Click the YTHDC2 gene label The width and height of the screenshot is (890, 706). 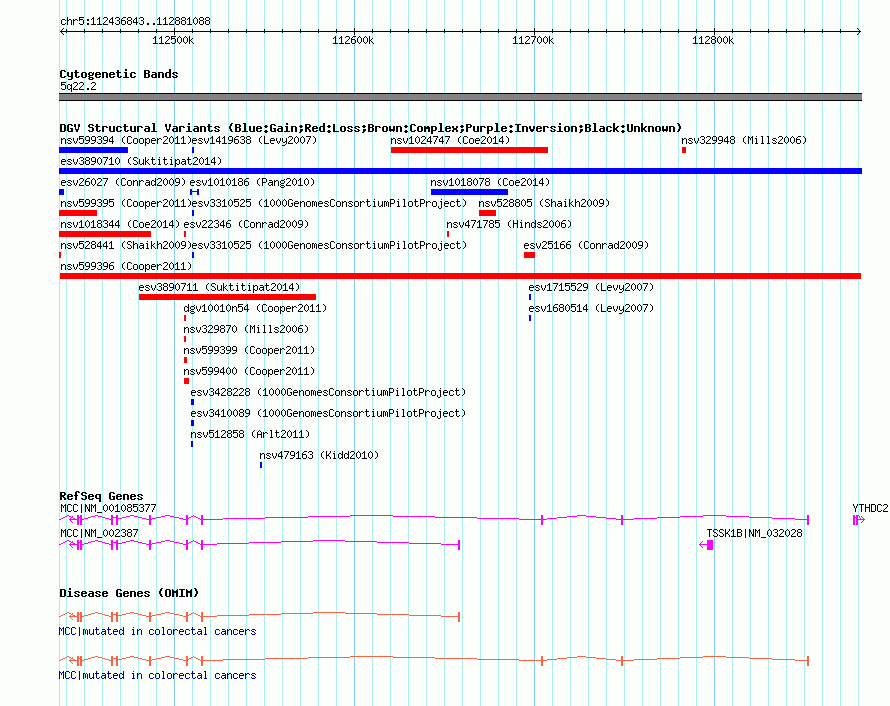pyautogui.click(x=870, y=508)
